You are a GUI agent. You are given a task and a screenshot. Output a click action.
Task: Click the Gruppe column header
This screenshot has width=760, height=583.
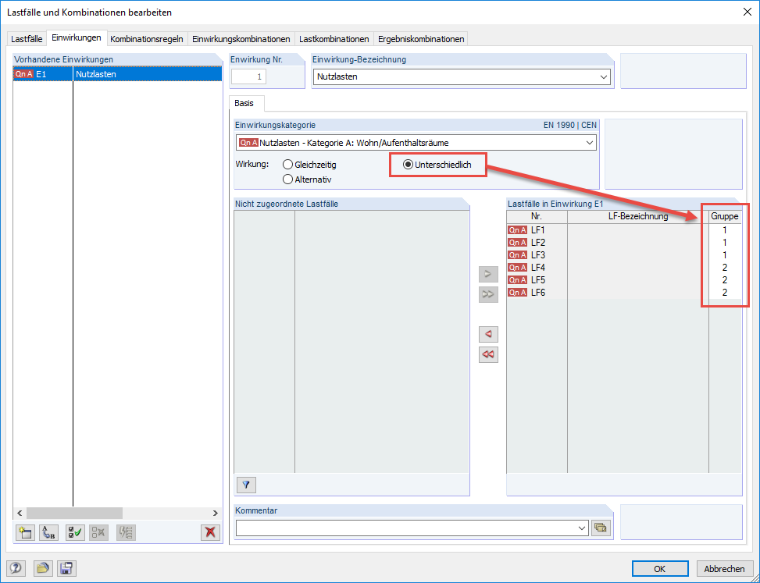click(x=725, y=217)
